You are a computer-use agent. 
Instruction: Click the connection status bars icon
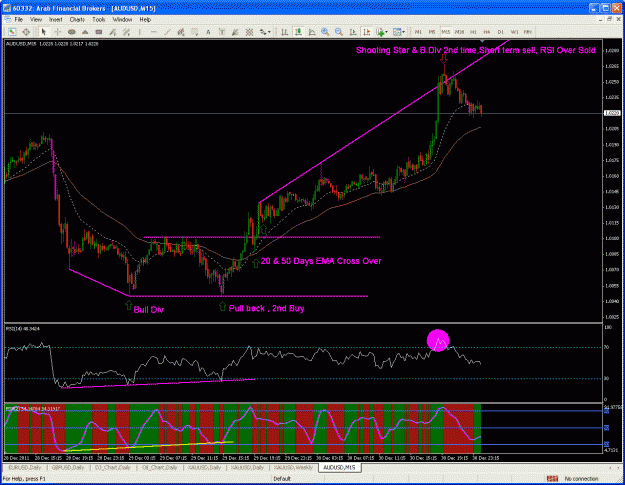point(552,479)
